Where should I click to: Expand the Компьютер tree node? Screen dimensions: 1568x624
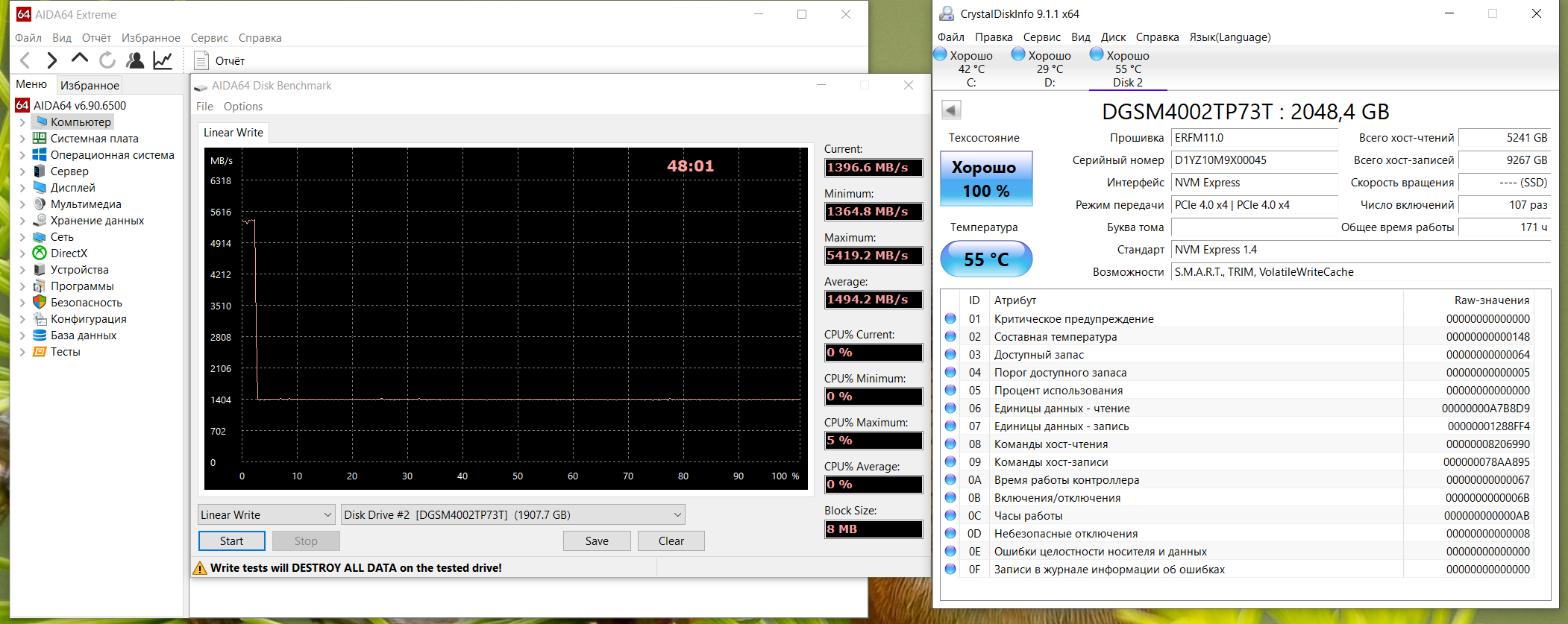coord(22,122)
